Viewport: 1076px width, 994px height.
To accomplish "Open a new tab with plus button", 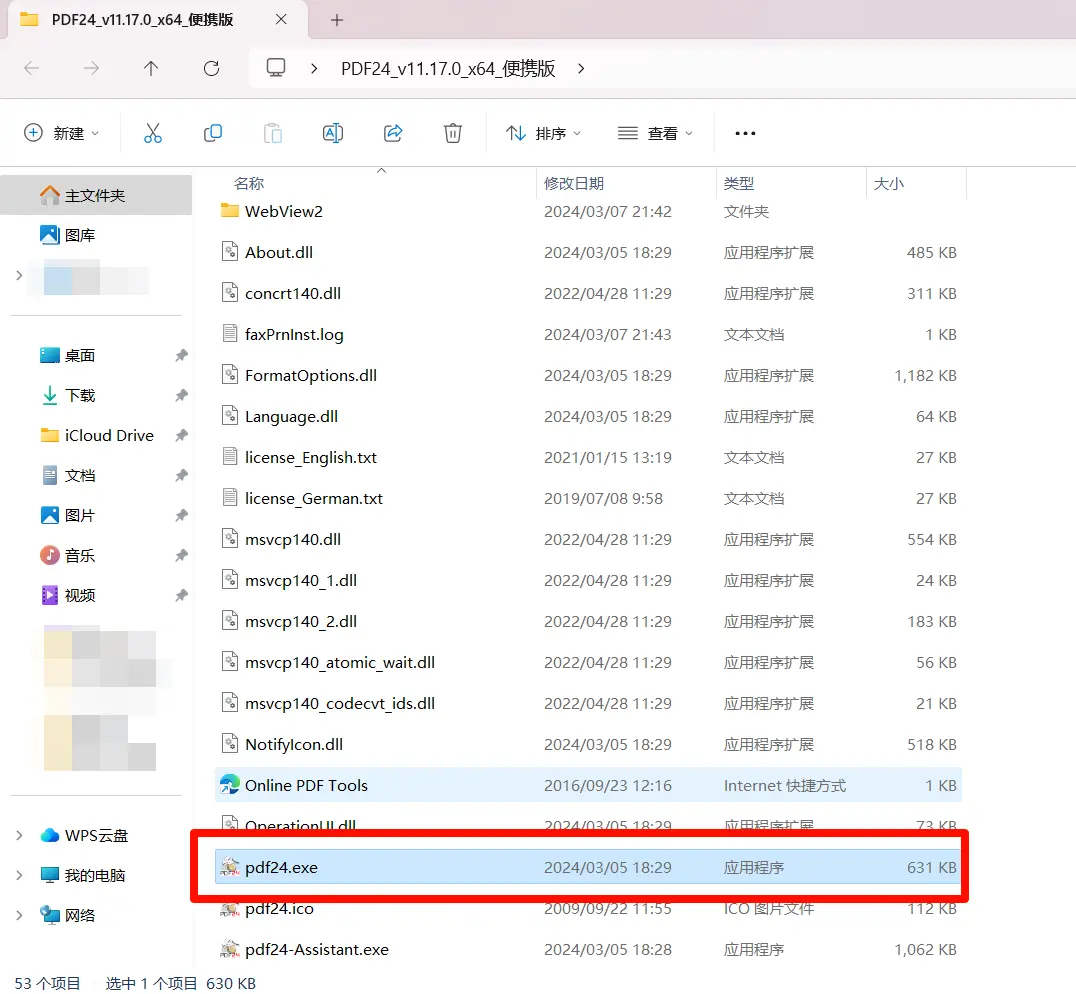I will (x=337, y=20).
